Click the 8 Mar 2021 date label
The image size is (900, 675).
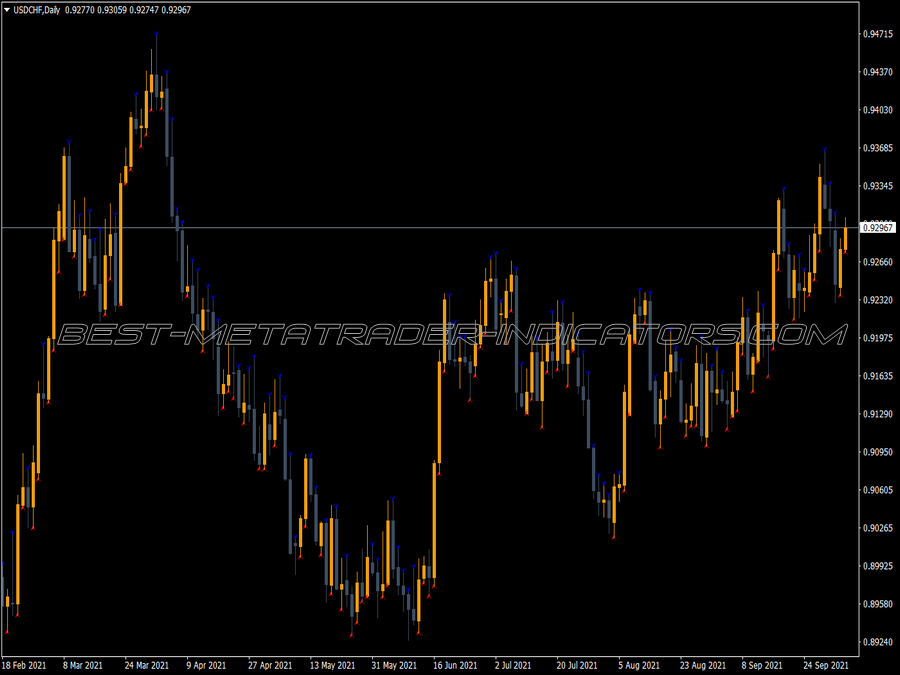coord(83,665)
